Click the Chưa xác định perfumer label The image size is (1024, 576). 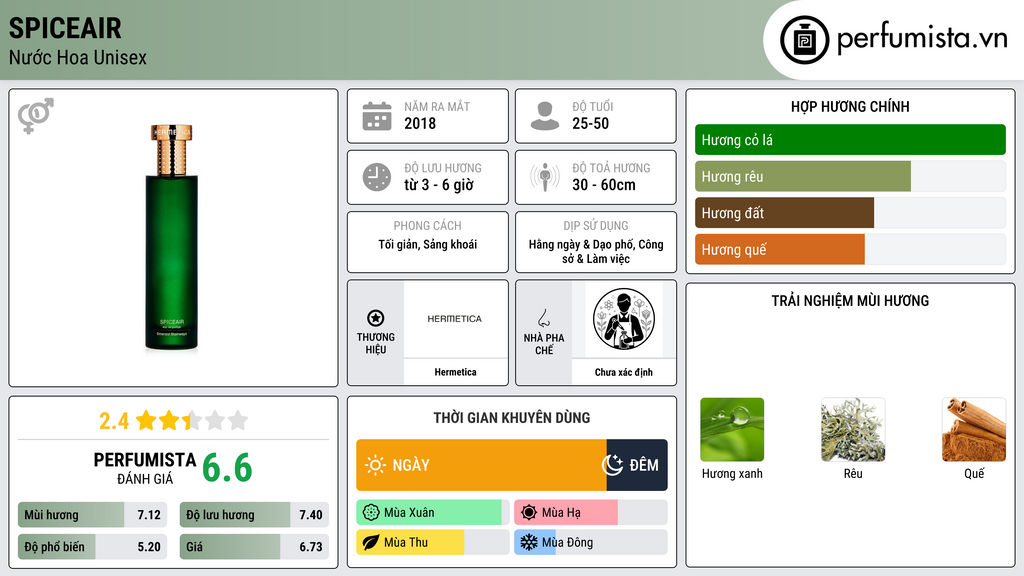click(x=624, y=372)
